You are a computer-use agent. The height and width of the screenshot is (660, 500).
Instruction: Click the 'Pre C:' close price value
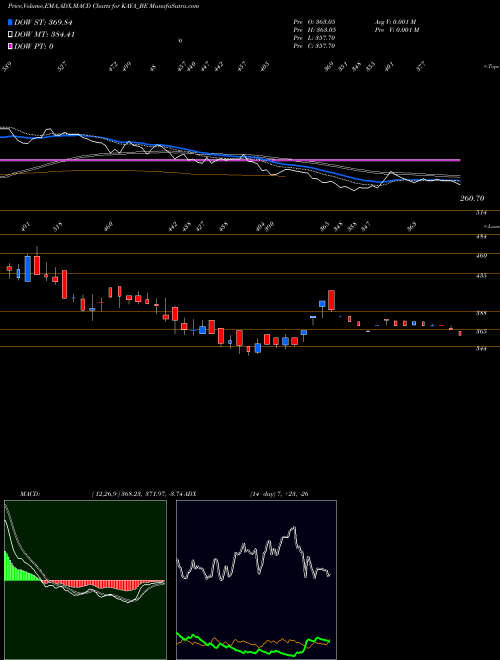pyautogui.click(x=314, y=46)
